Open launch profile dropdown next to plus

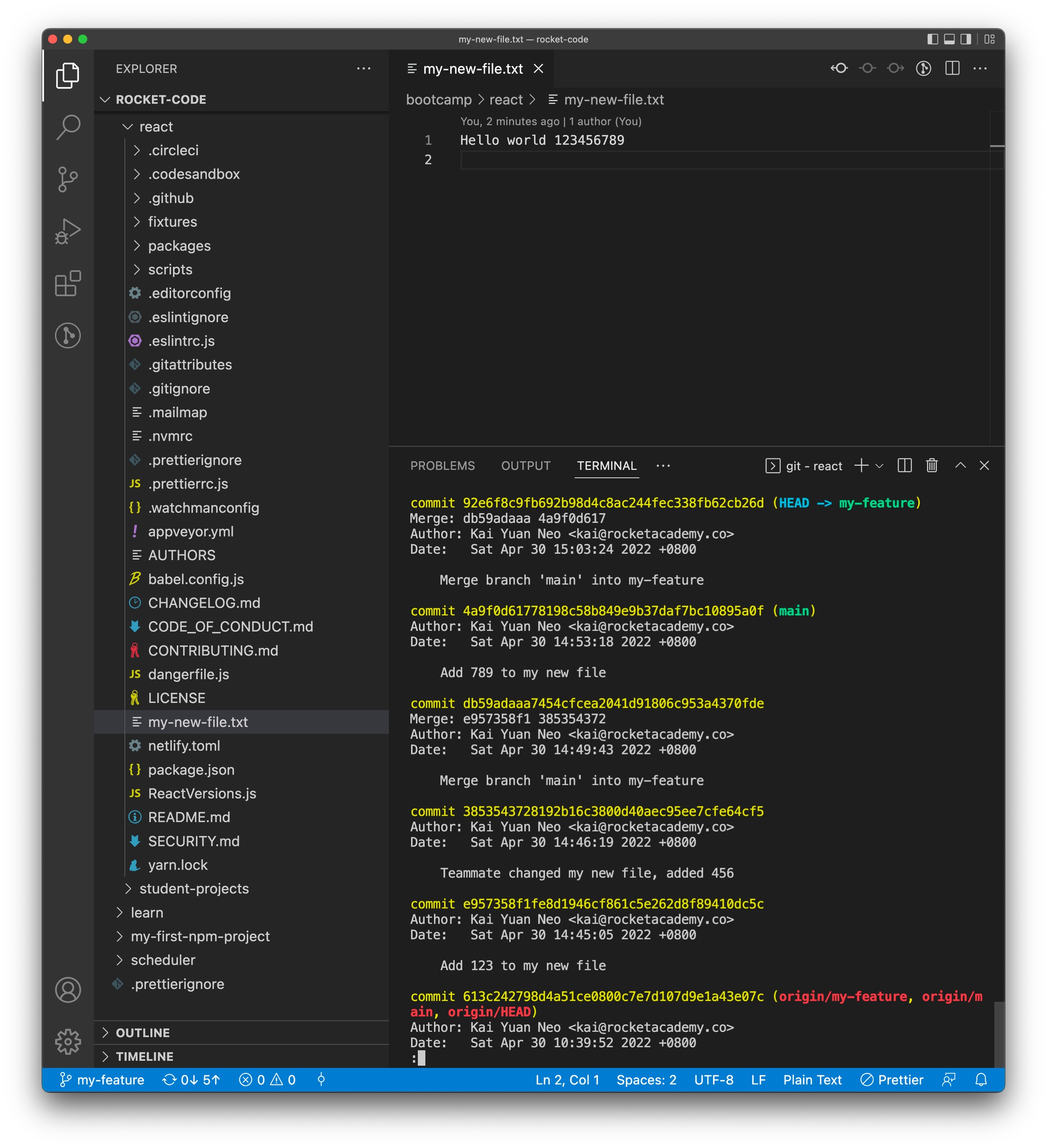[x=879, y=466]
